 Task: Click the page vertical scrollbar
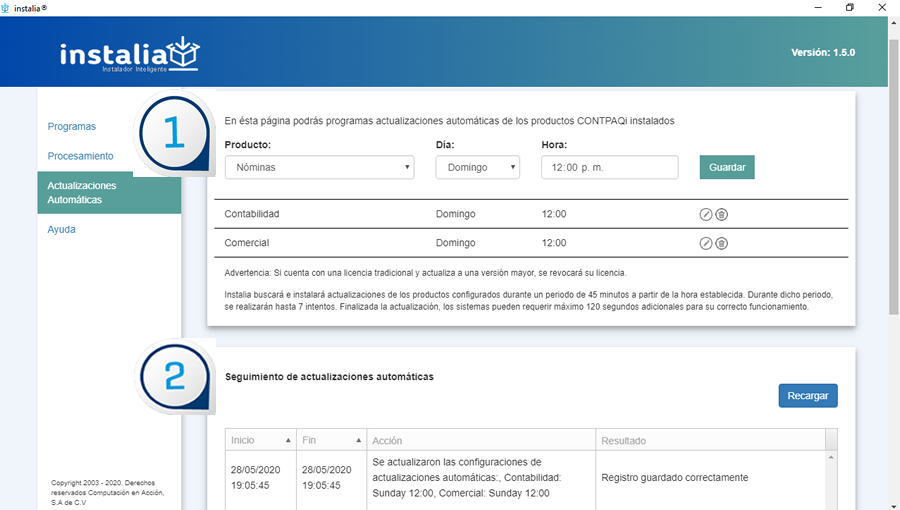(x=893, y=200)
